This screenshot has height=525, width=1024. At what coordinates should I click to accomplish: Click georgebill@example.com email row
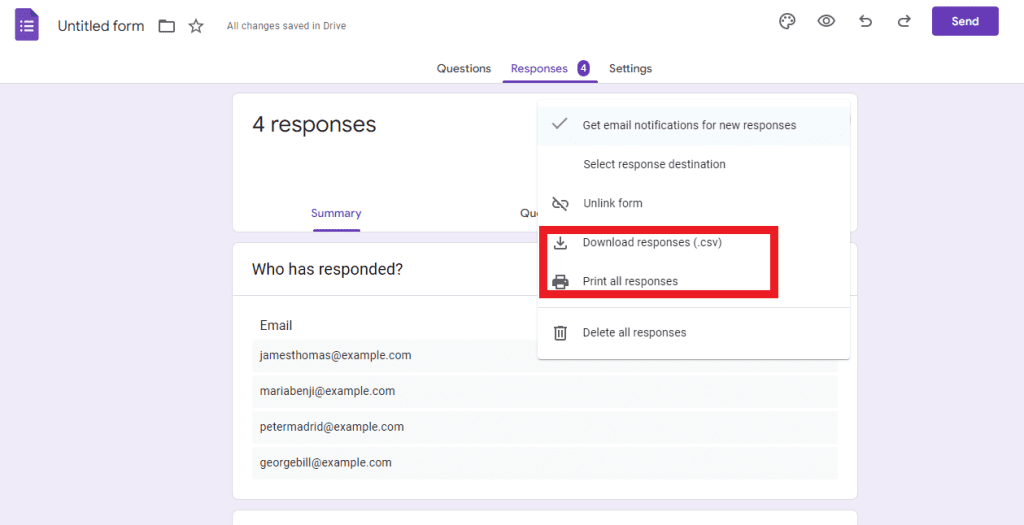tap(545, 463)
